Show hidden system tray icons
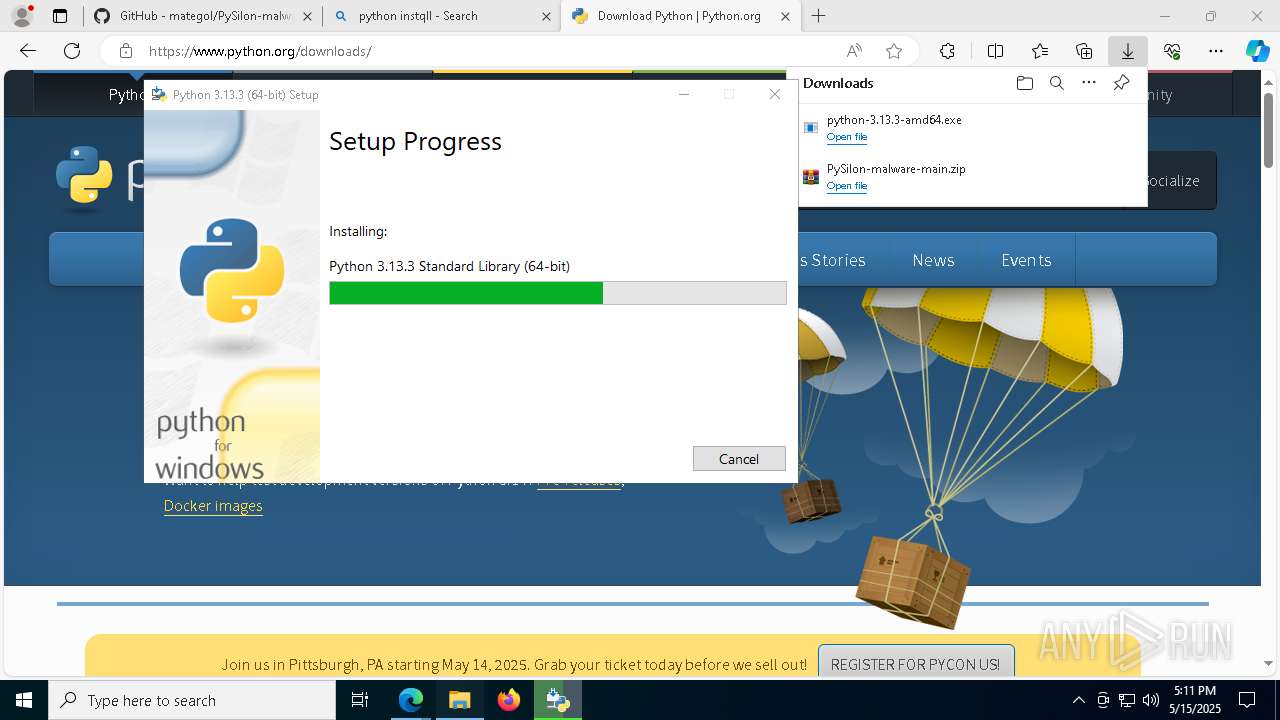1280x720 pixels. click(1078, 700)
